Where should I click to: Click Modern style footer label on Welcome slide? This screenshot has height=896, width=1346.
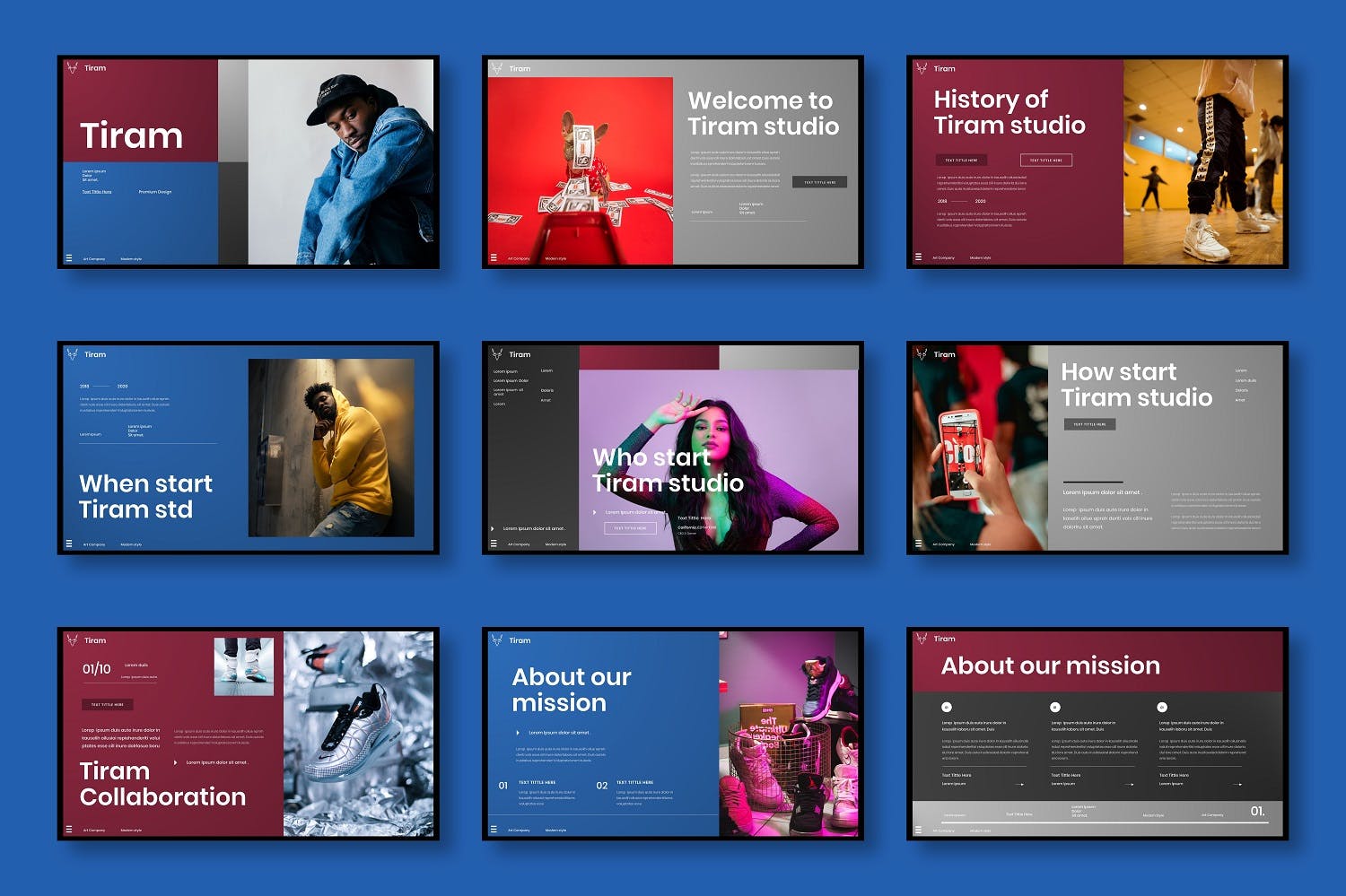(x=555, y=258)
